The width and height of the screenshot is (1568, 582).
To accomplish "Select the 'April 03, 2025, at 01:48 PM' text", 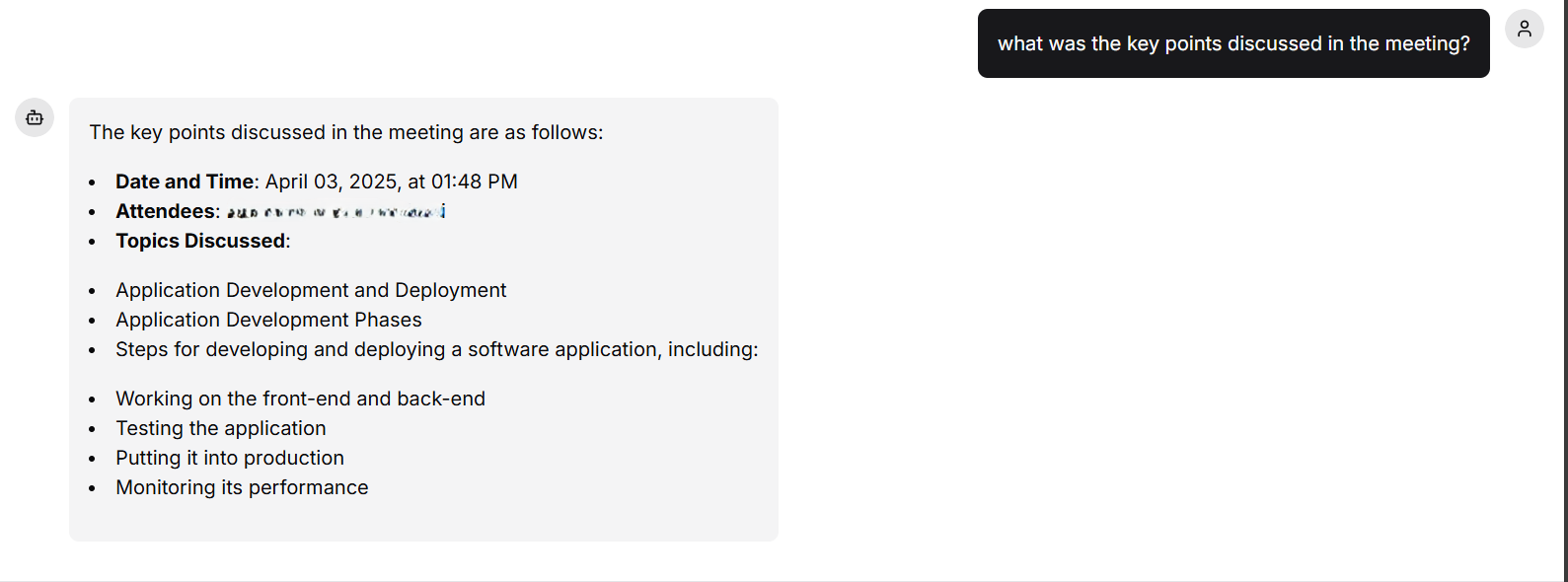I will coord(392,182).
